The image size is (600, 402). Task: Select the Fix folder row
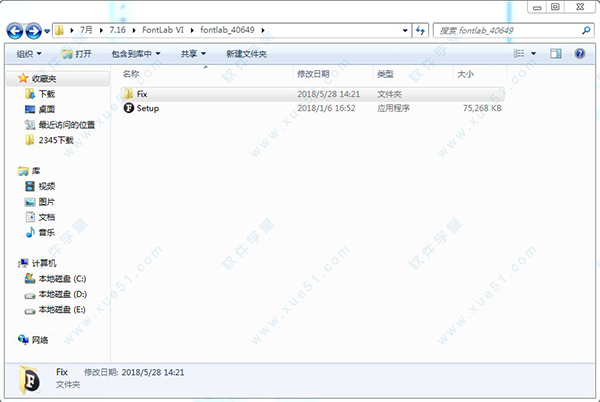[312, 94]
